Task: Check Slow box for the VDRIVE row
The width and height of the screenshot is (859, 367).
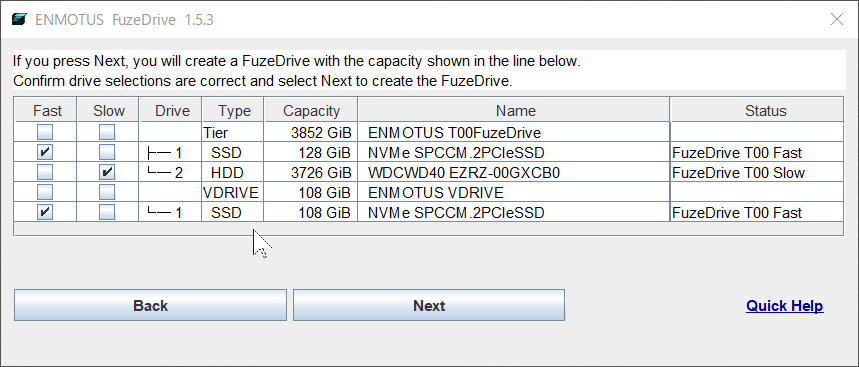Action: (x=107, y=192)
